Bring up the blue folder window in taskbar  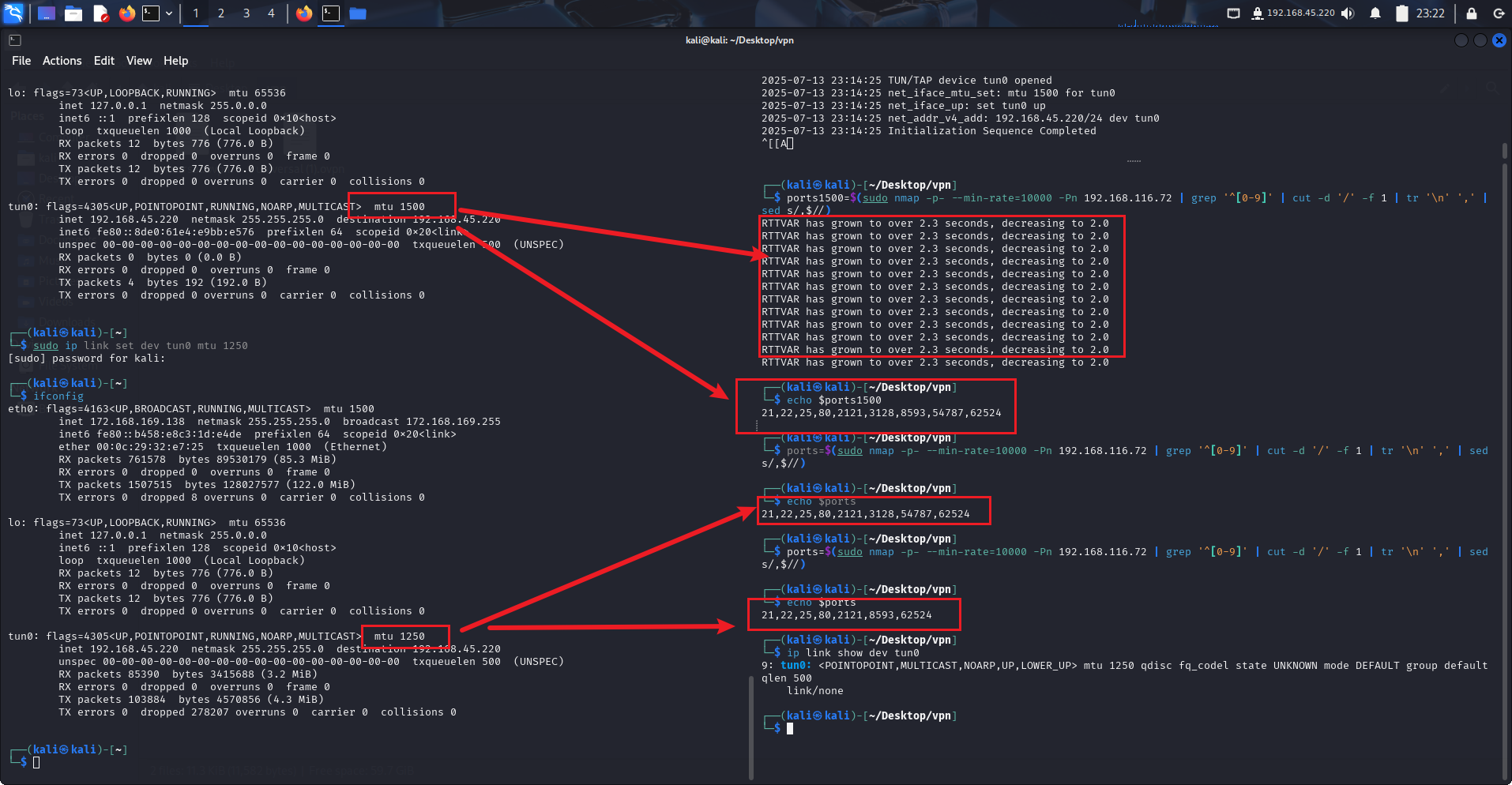358,13
